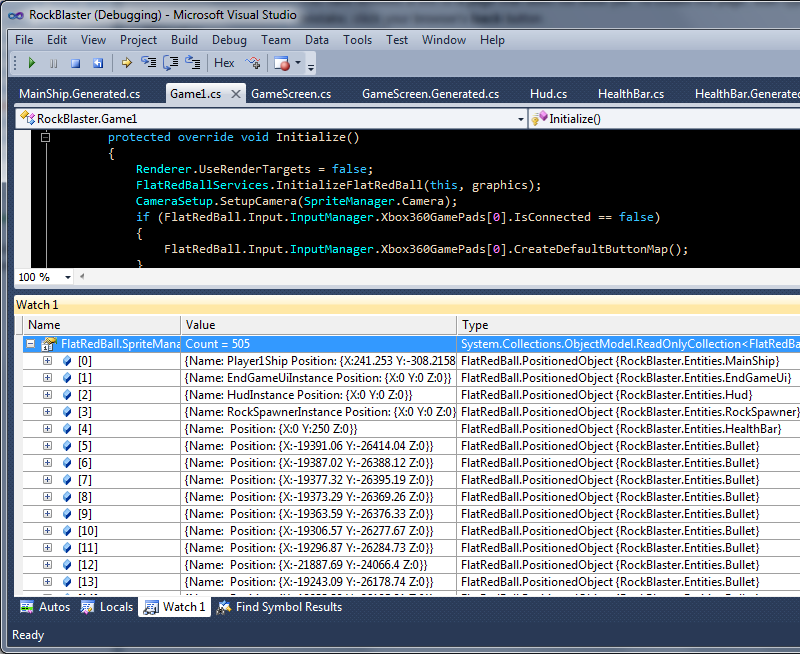The image size is (800, 654).
Task: Click the blue diamond icon for [7]
Action: [67, 480]
